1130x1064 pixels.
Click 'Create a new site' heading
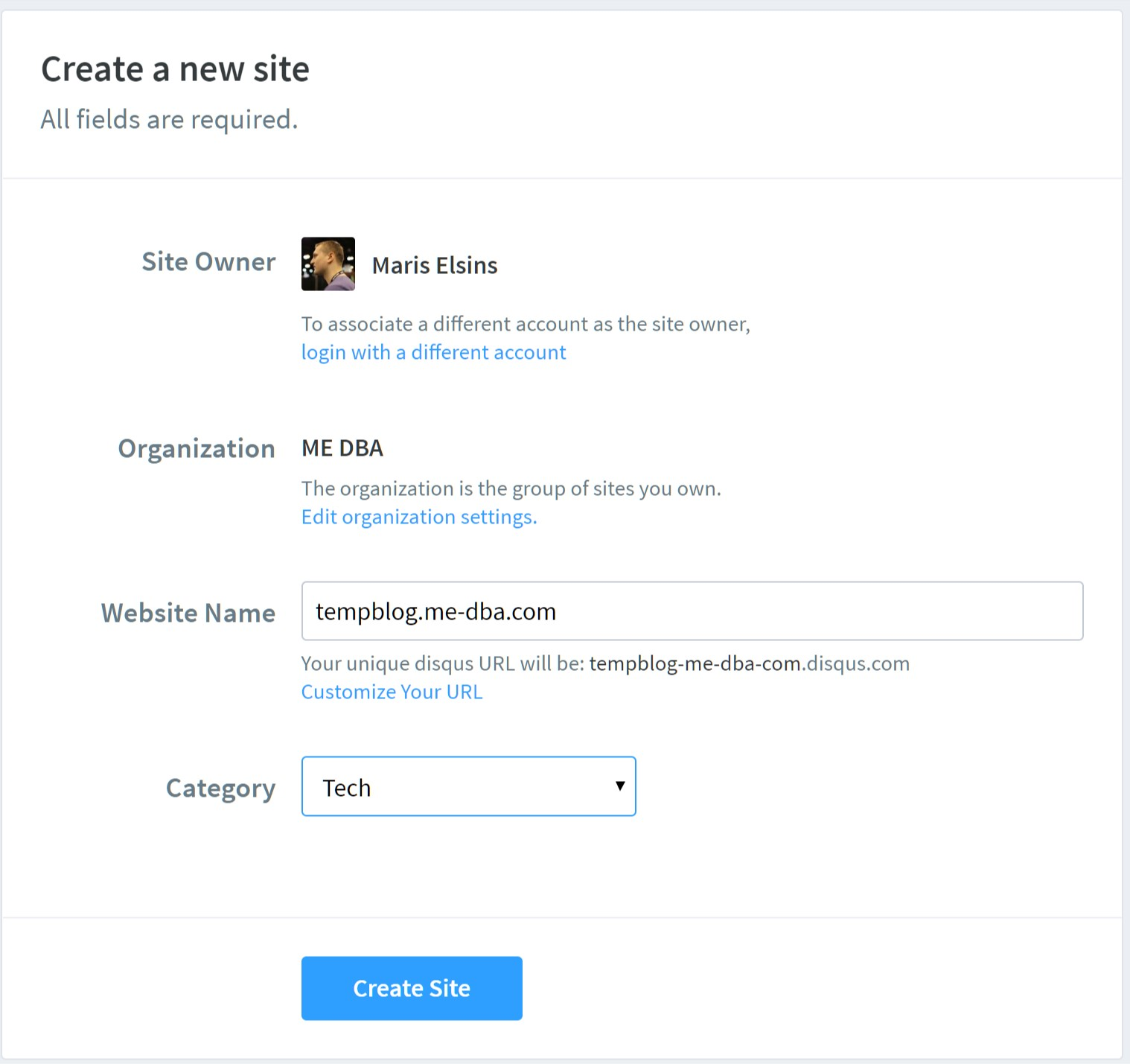tap(175, 69)
